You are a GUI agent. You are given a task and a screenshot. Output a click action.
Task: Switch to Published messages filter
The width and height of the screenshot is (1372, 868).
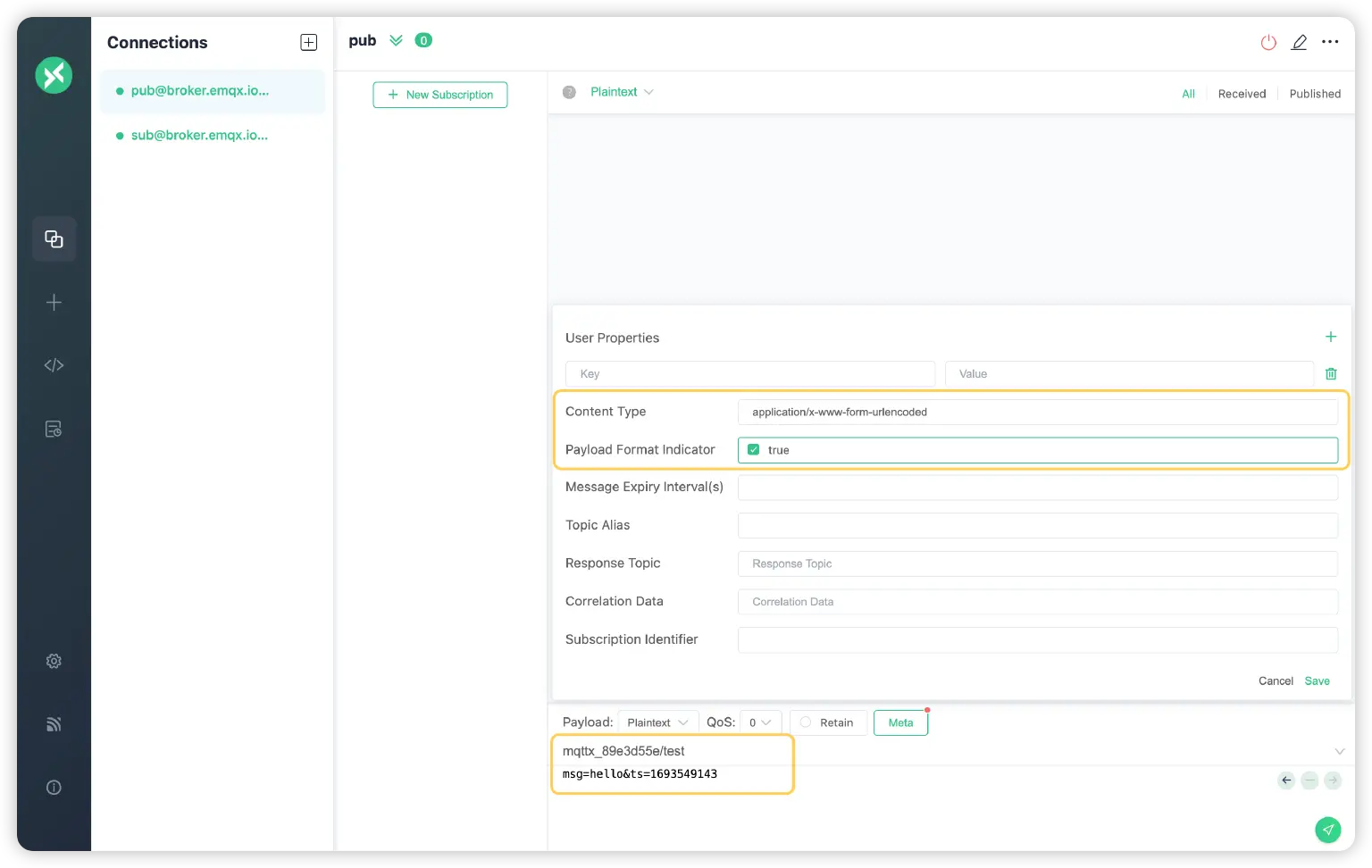coord(1314,94)
